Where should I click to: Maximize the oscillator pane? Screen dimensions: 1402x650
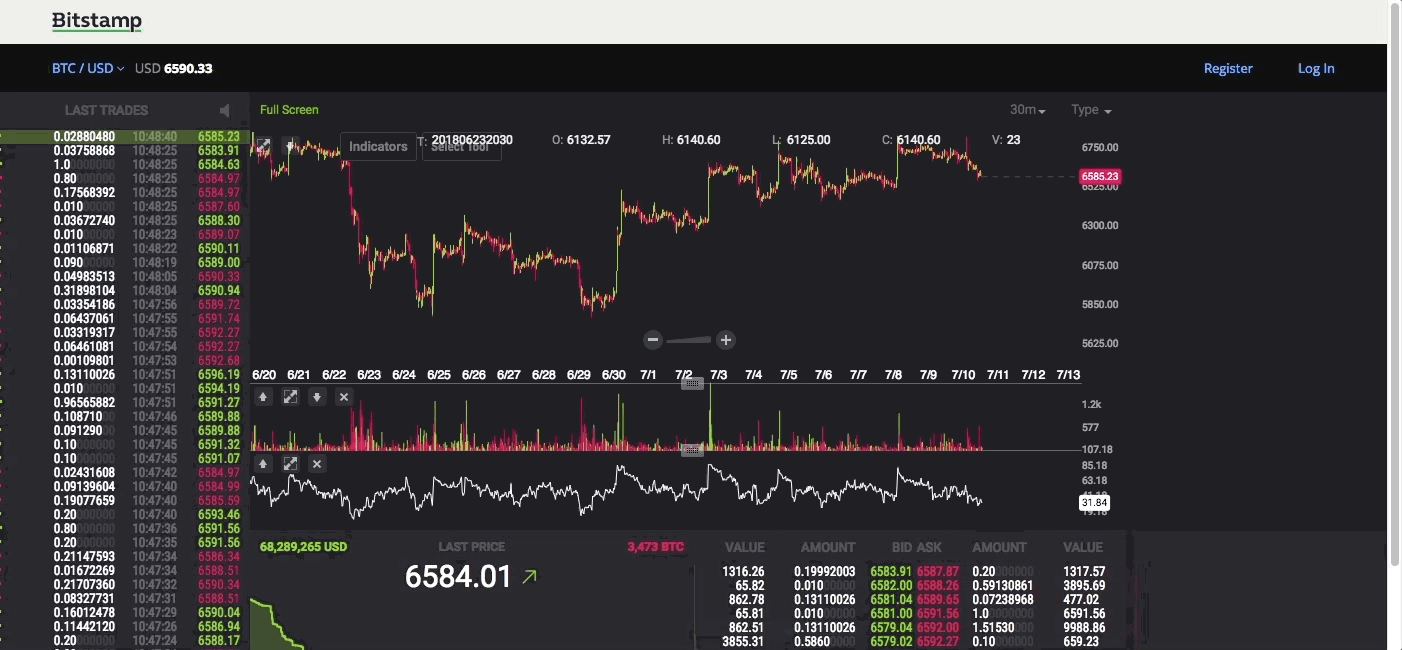290,464
